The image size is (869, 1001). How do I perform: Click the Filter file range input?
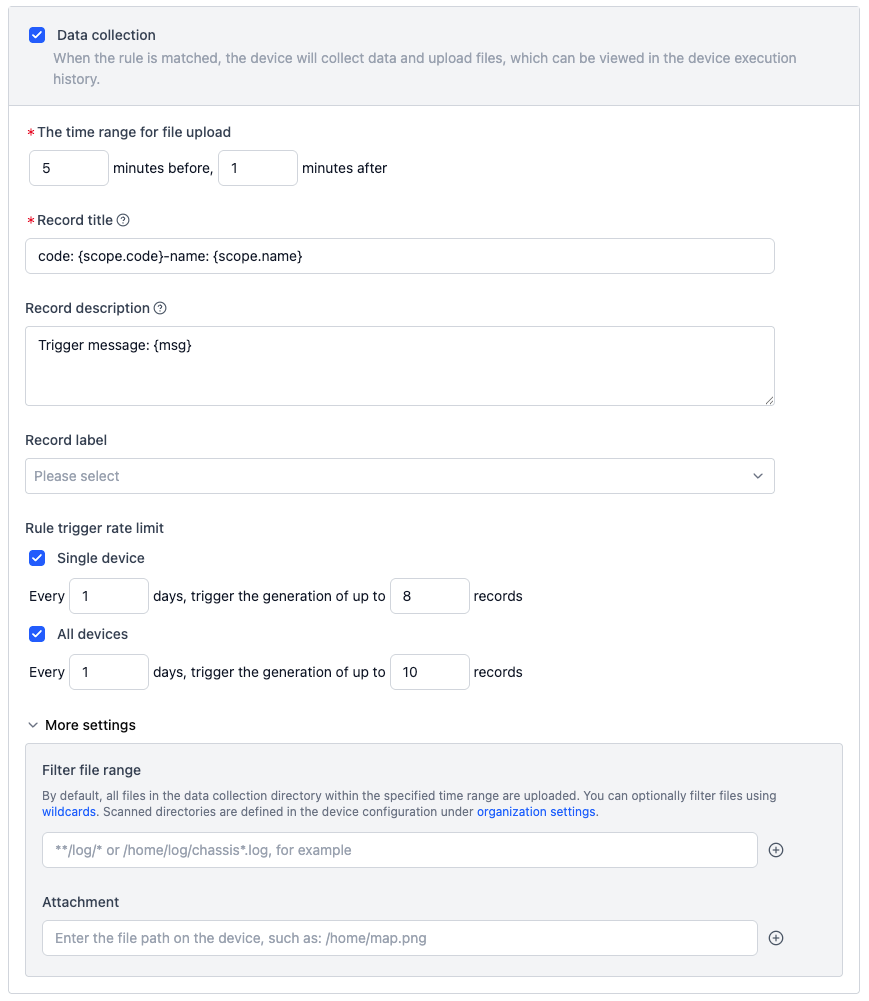(400, 850)
